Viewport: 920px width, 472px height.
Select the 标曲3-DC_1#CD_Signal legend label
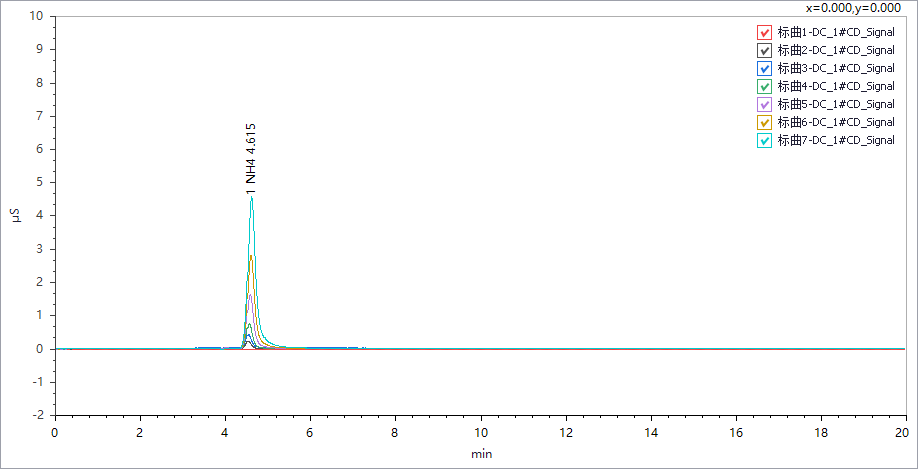(836, 68)
